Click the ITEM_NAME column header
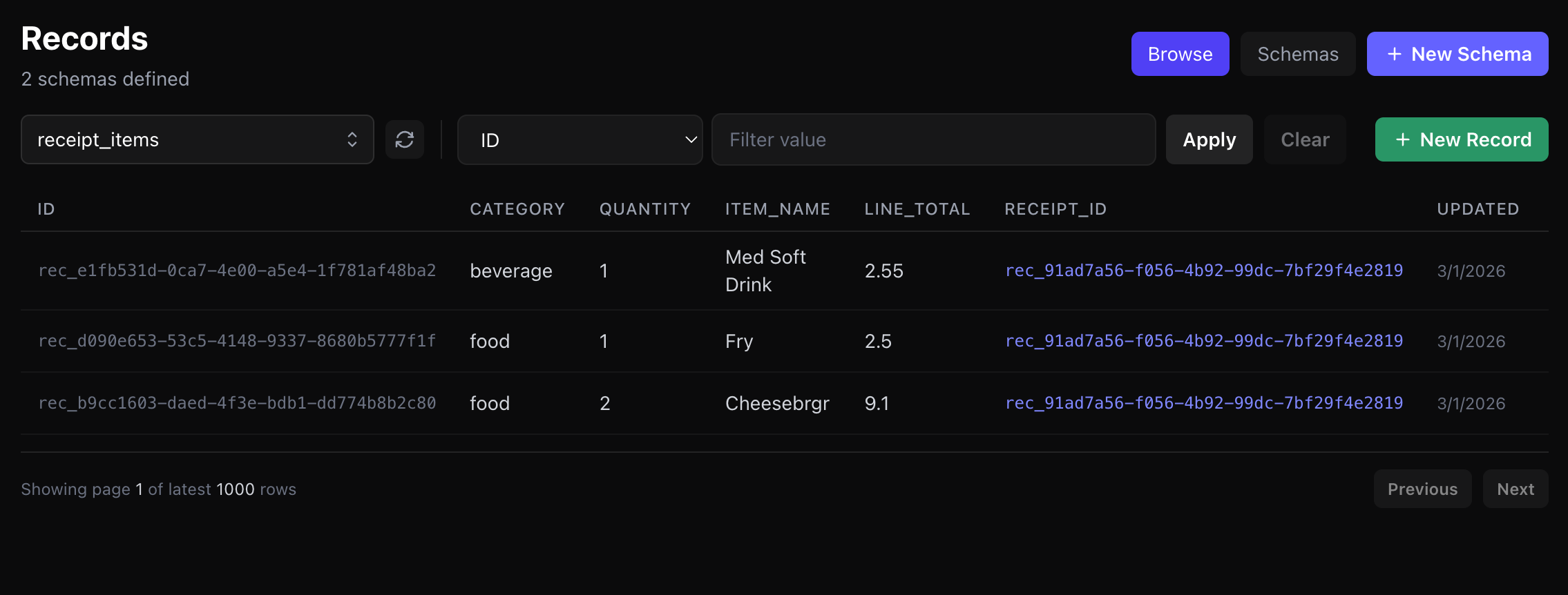Image resolution: width=1568 pixels, height=595 pixels. [x=778, y=209]
